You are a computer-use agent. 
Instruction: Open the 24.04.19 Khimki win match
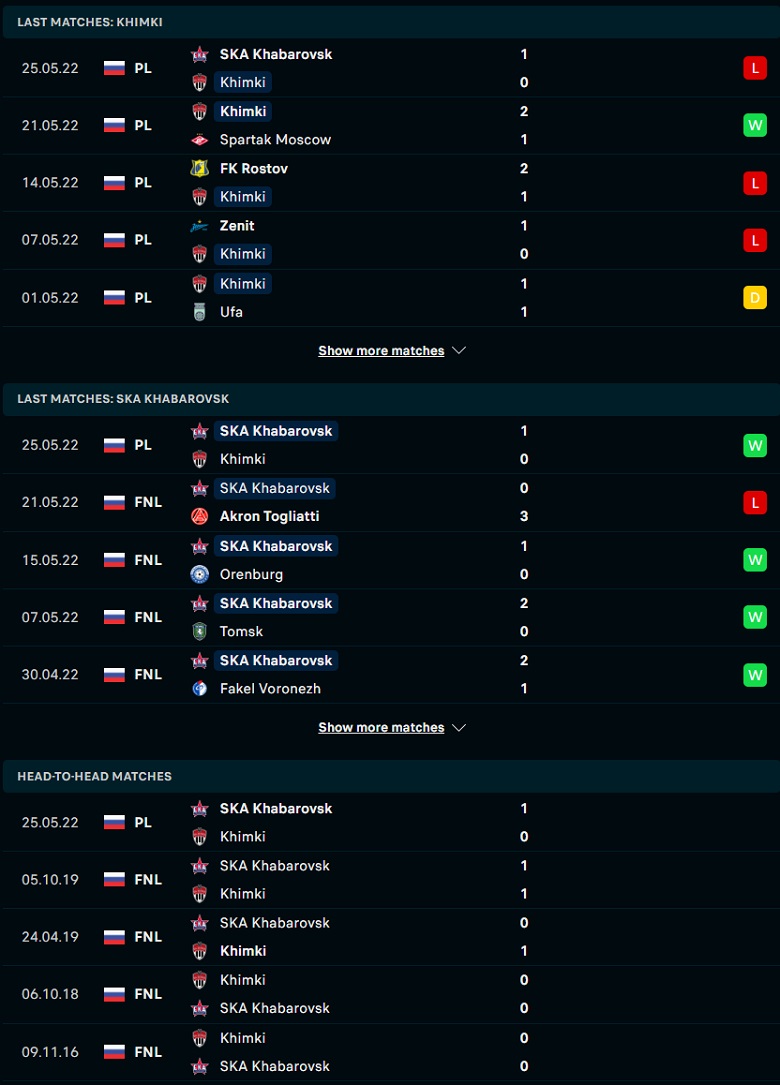(x=390, y=937)
